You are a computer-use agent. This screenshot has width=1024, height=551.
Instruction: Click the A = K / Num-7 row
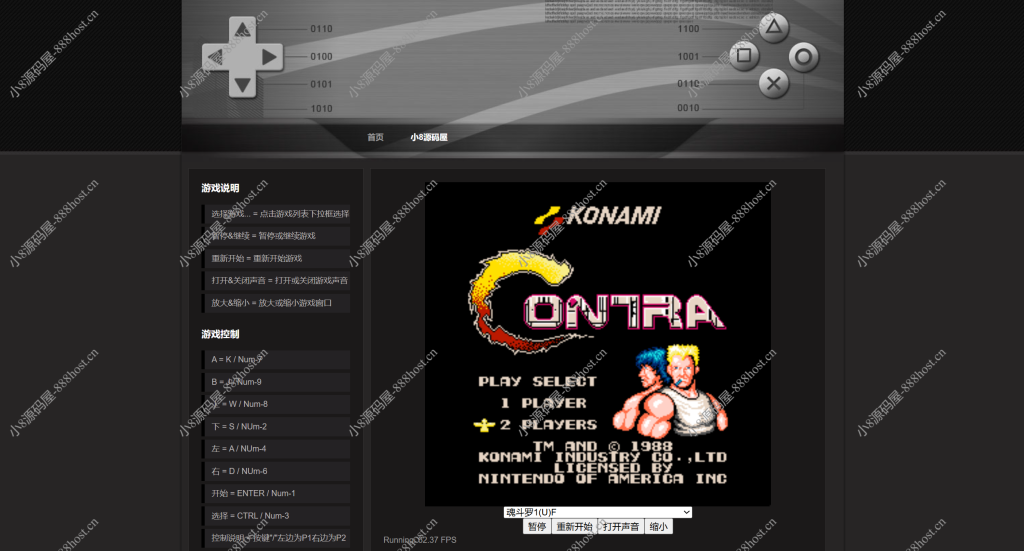(x=276, y=360)
